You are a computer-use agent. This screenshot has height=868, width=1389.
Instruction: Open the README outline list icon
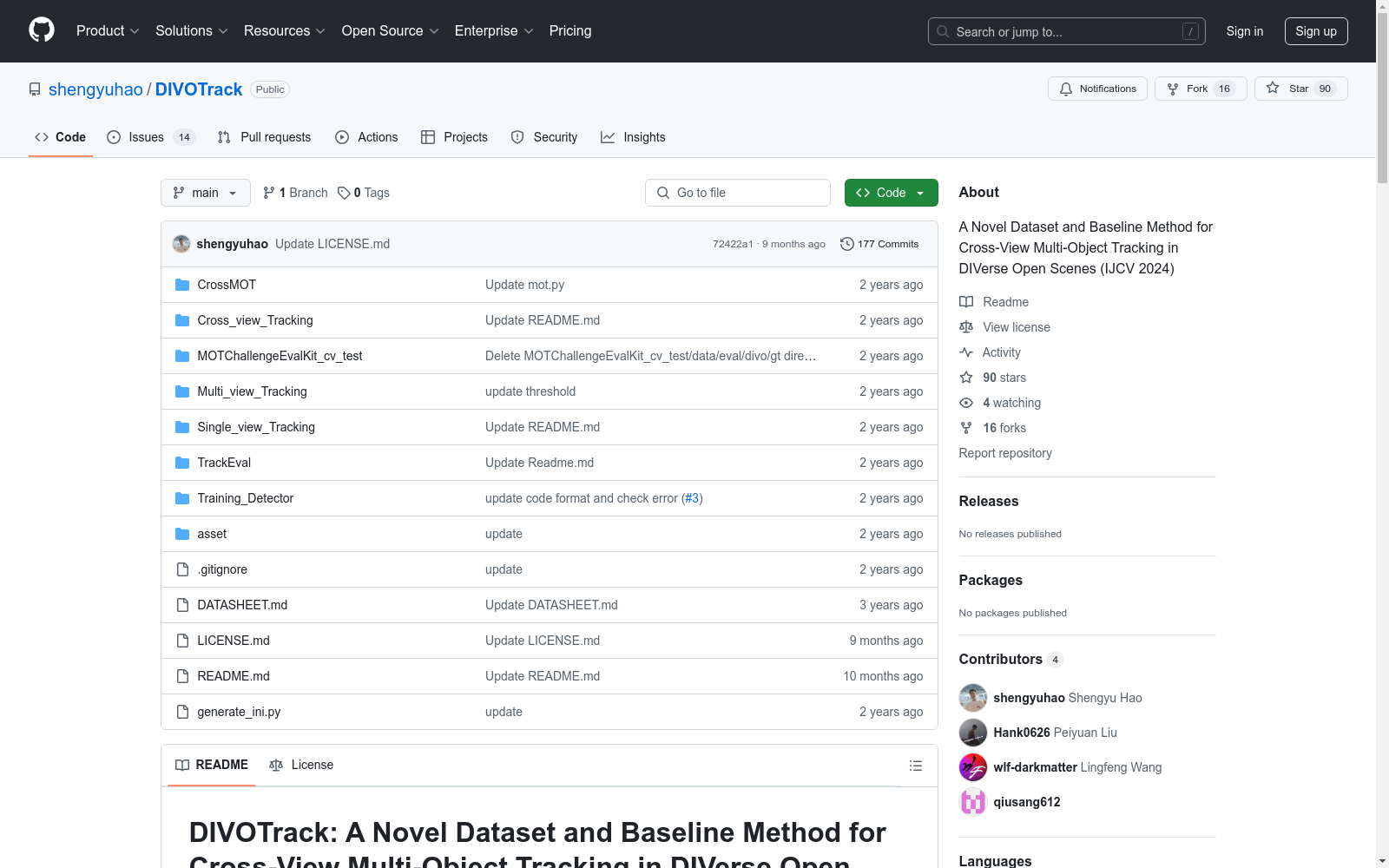(x=915, y=766)
